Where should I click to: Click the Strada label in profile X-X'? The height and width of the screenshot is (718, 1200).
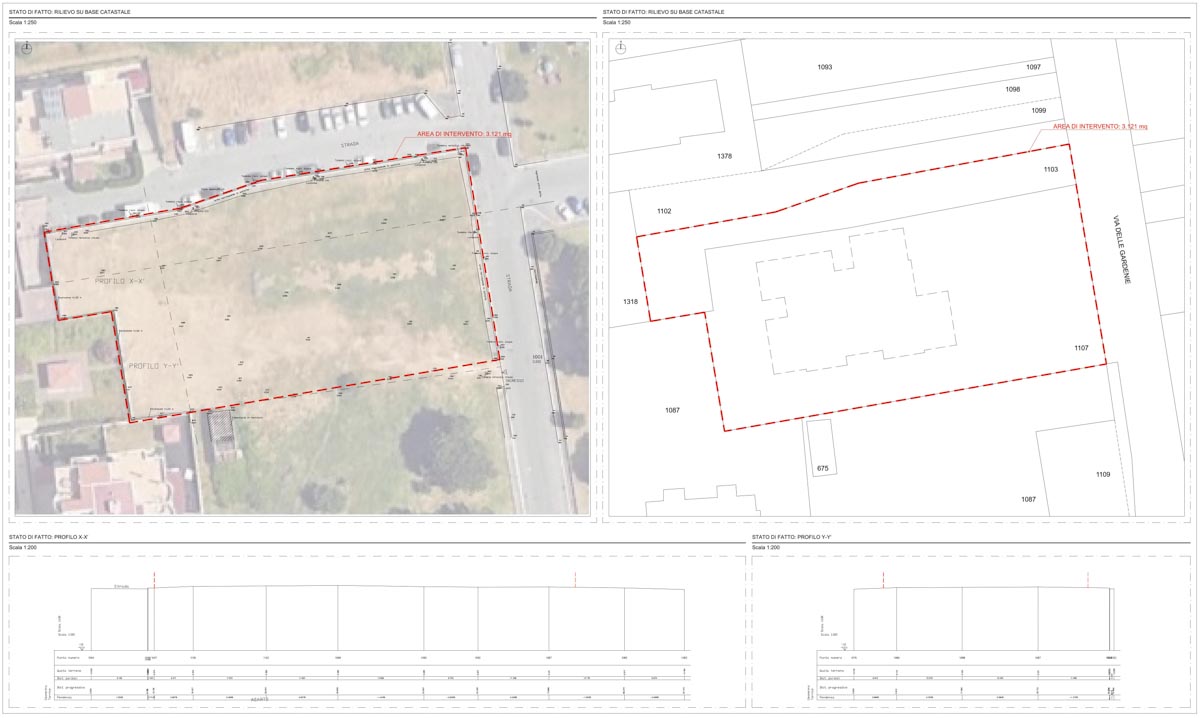pyautogui.click(x=121, y=586)
